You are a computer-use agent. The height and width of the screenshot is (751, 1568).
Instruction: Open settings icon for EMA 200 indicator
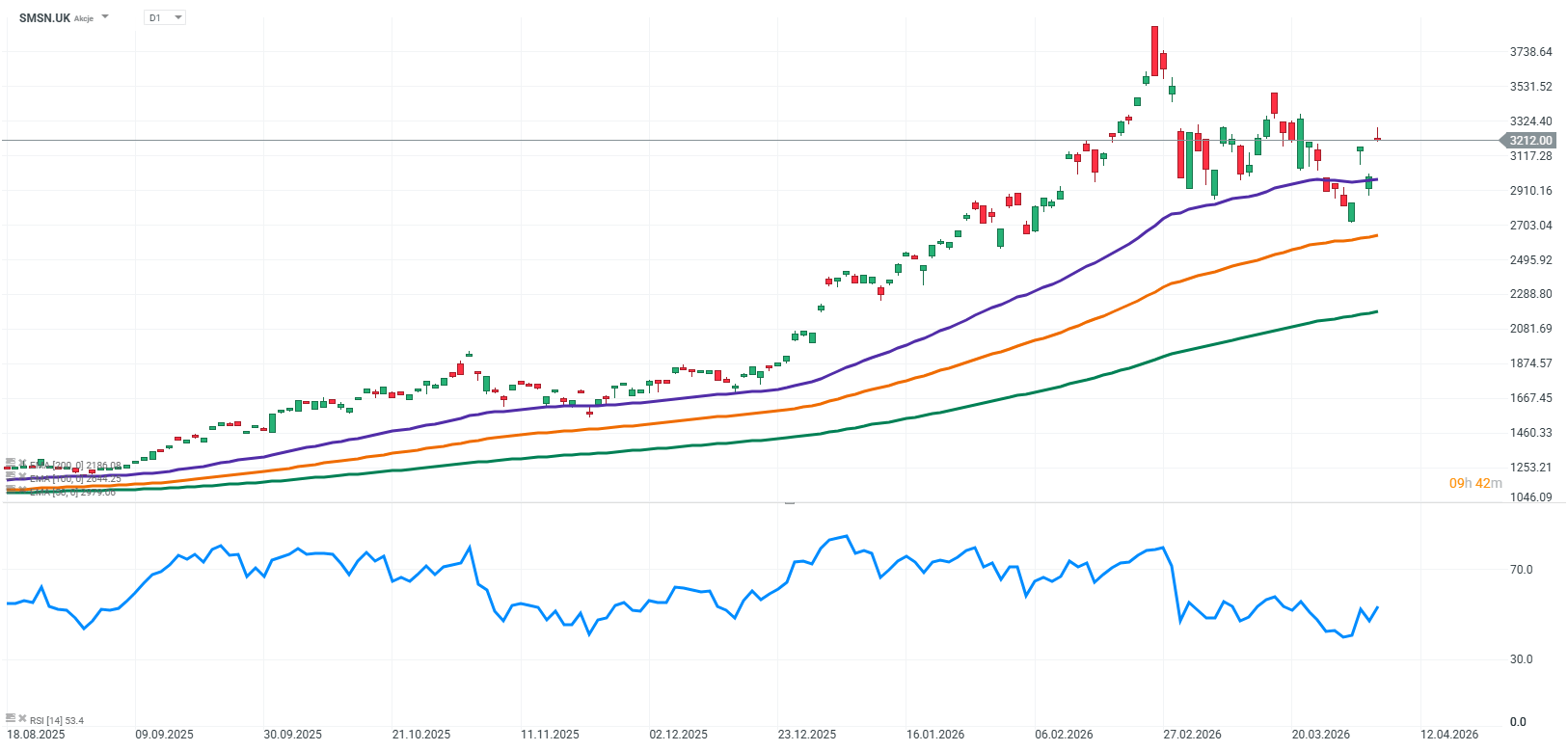pyautogui.click(x=10, y=463)
